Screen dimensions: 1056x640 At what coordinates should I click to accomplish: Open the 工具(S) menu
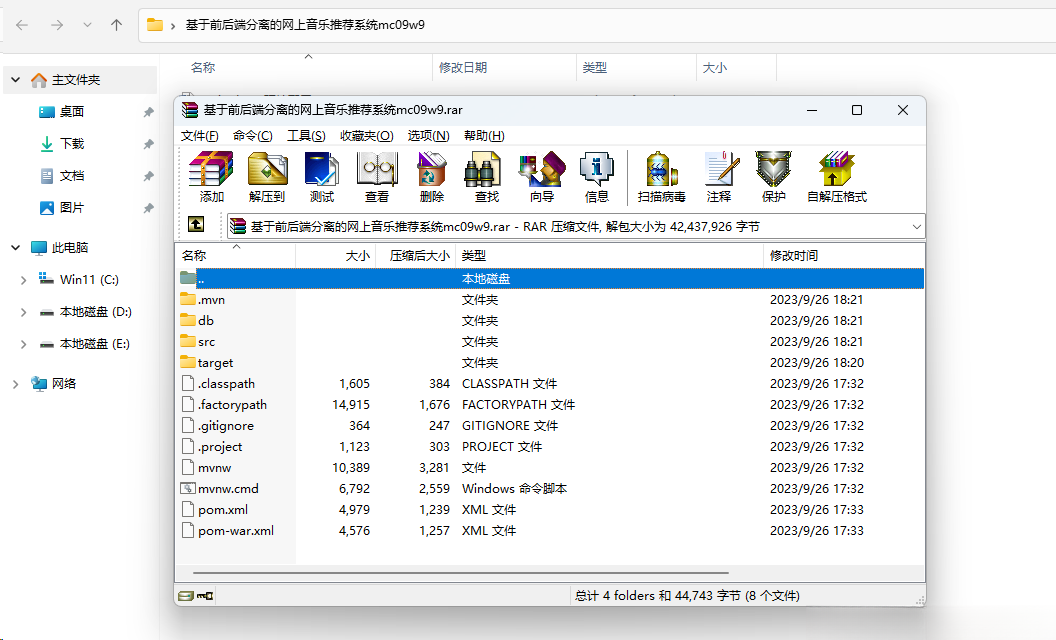point(306,136)
